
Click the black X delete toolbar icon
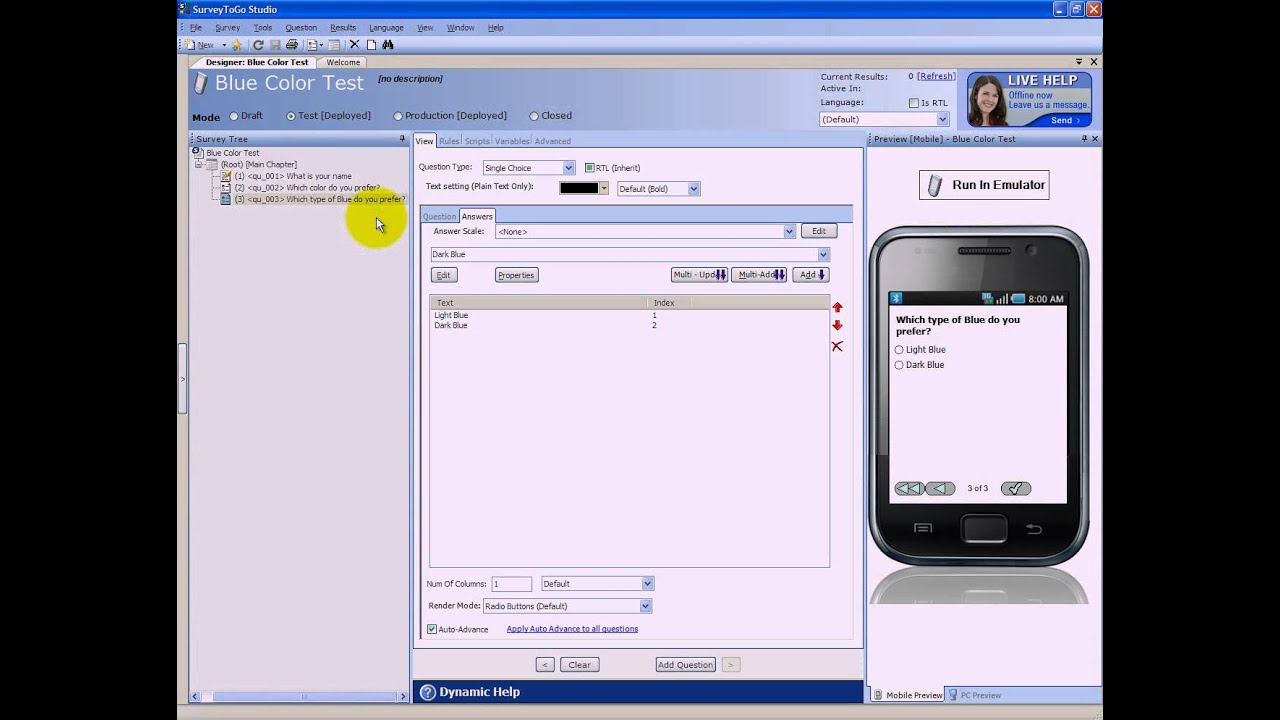pos(354,45)
